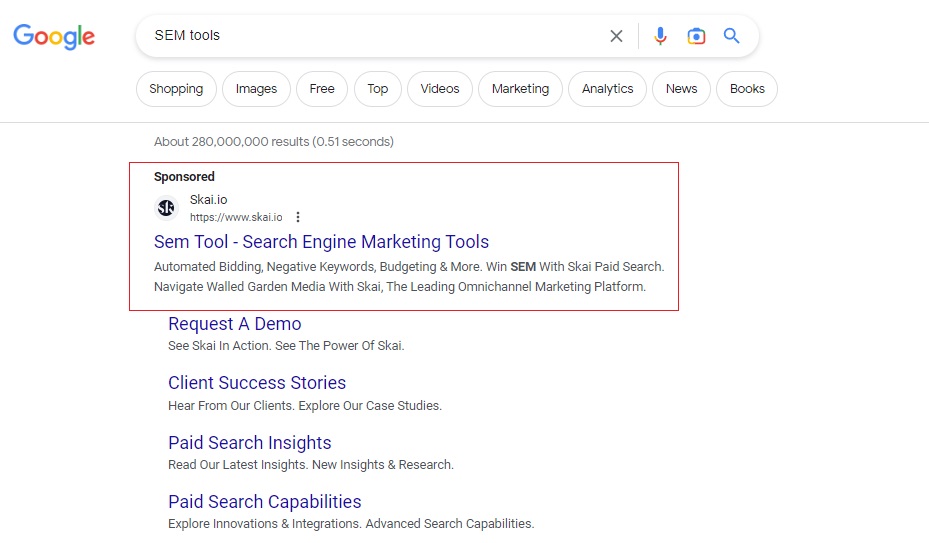Screen dimensions: 929x543
Task: Open the Books filter chip
Action: (747, 89)
